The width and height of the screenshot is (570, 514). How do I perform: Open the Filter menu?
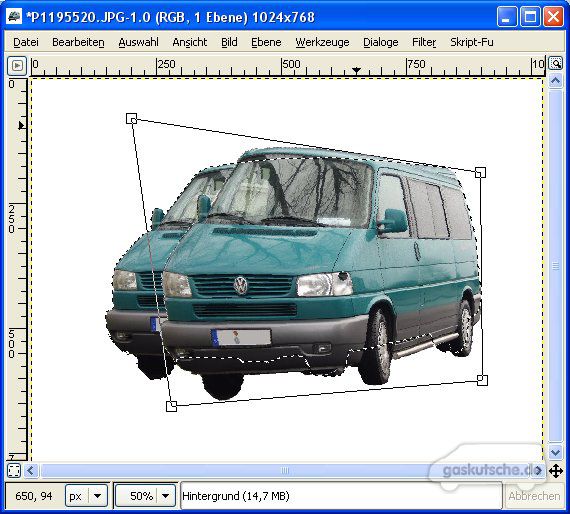point(424,42)
